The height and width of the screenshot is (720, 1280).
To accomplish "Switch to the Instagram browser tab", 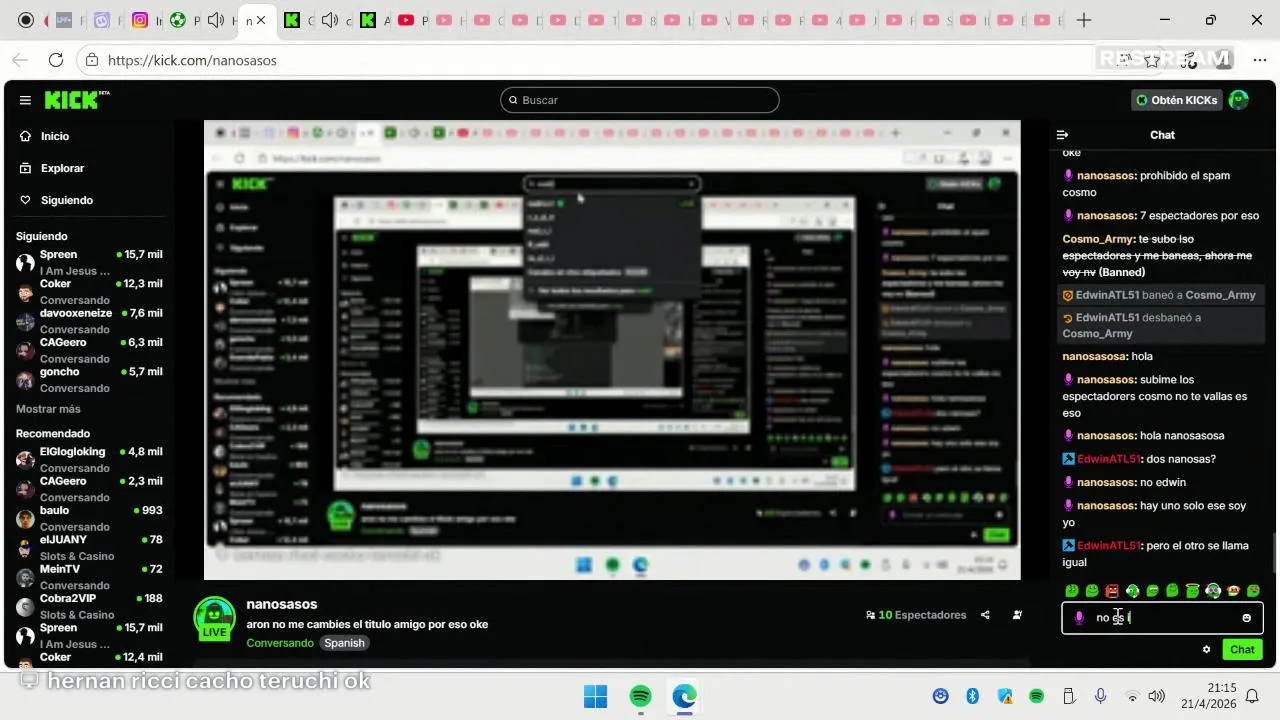I will (141, 20).
